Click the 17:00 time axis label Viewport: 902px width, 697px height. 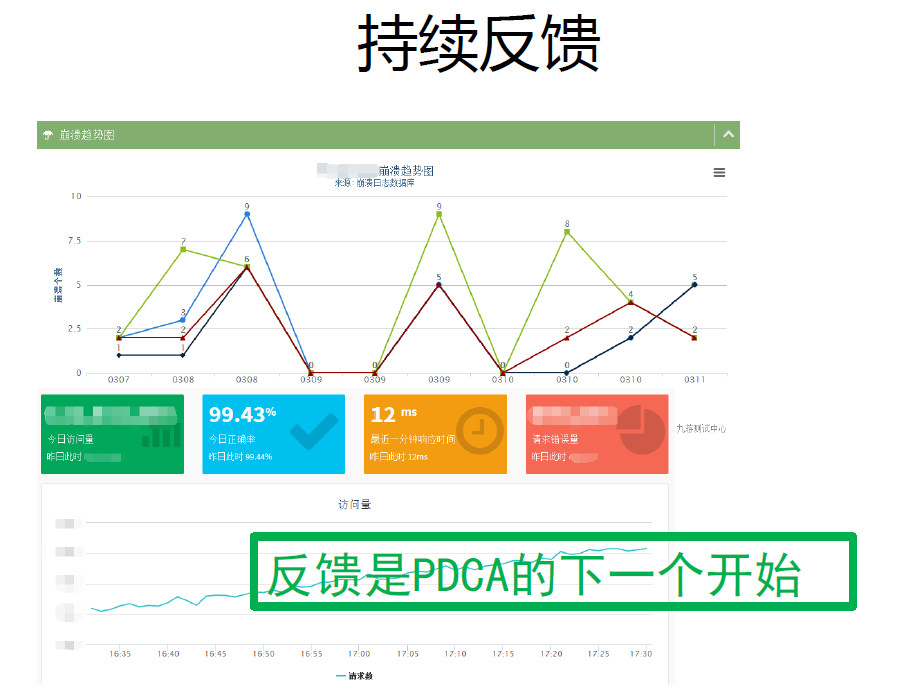359,654
